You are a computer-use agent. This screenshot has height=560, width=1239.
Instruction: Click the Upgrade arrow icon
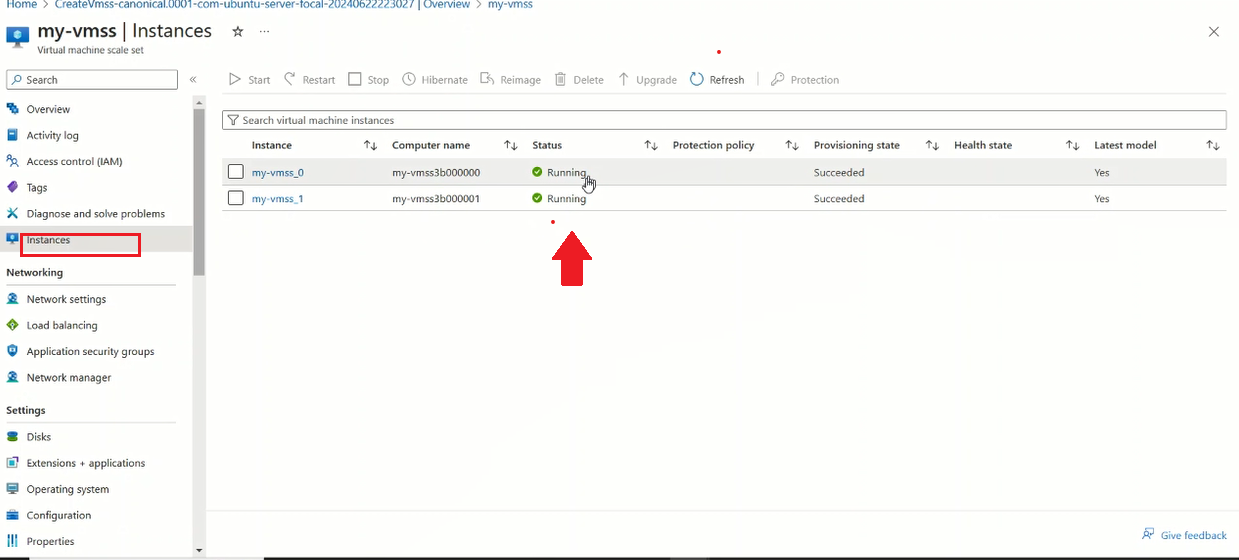pyautogui.click(x=624, y=79)
